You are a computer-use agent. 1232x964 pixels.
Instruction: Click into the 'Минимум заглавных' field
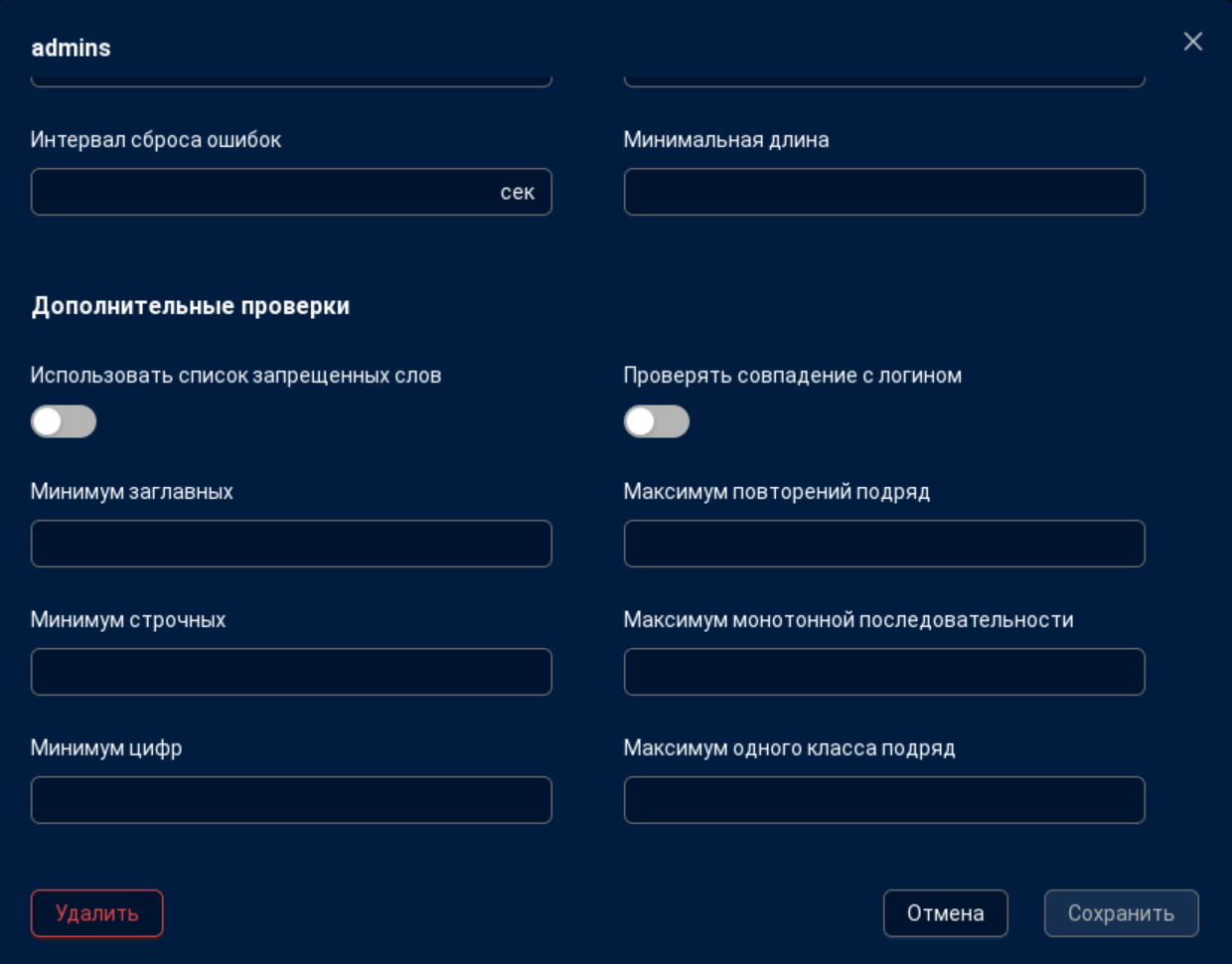pos(291,544)
